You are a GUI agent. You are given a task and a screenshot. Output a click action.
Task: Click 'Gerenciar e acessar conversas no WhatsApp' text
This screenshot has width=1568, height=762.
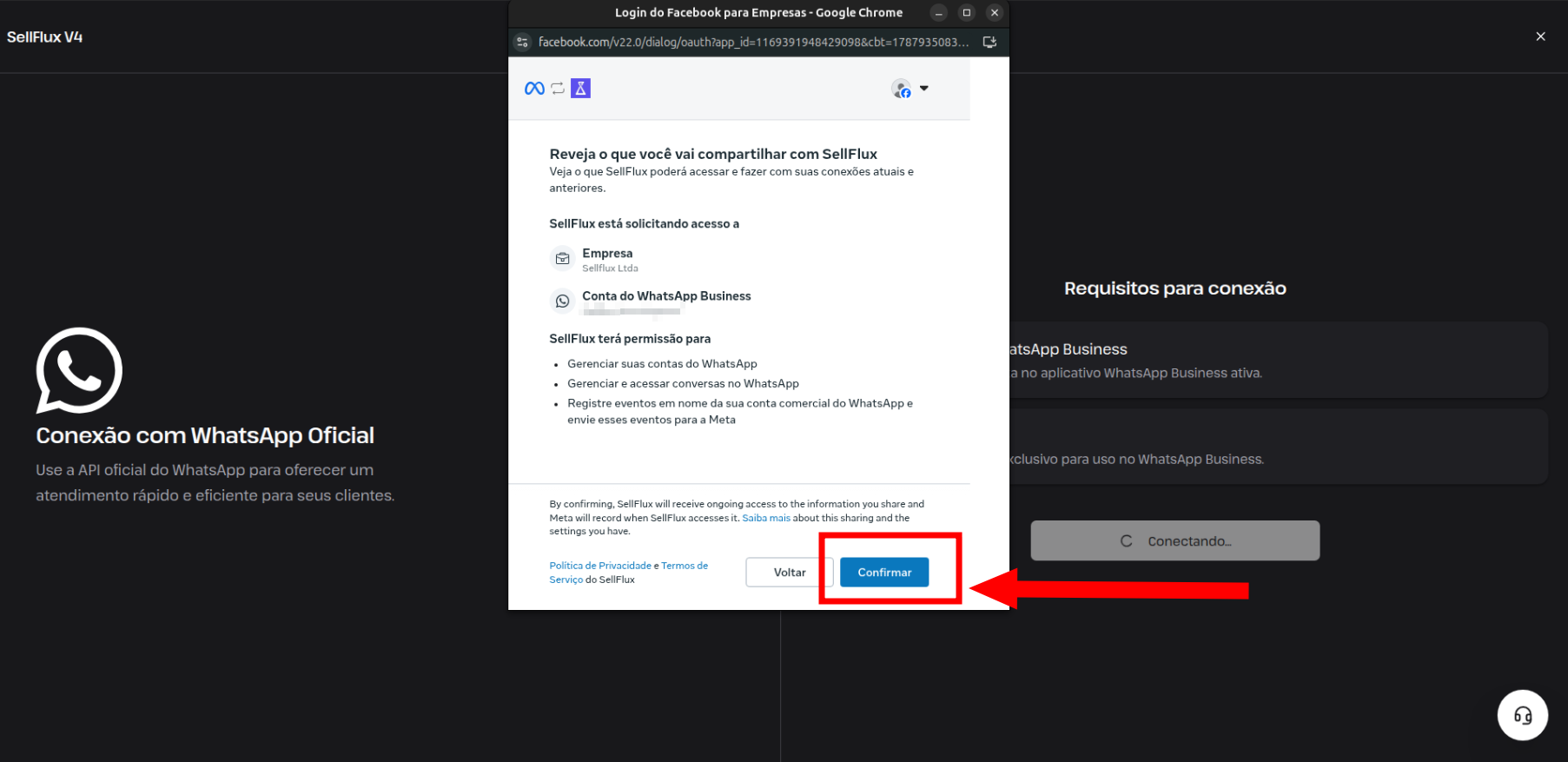tap(683, 384)
